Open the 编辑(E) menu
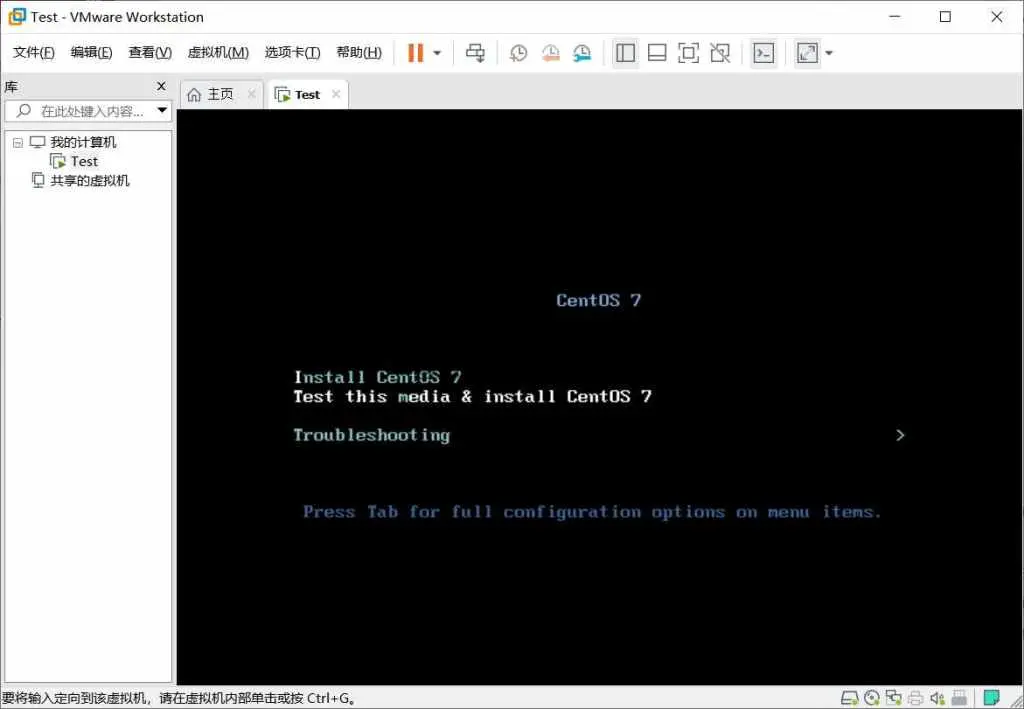The image size is (1024, 709). click(91, 53)
